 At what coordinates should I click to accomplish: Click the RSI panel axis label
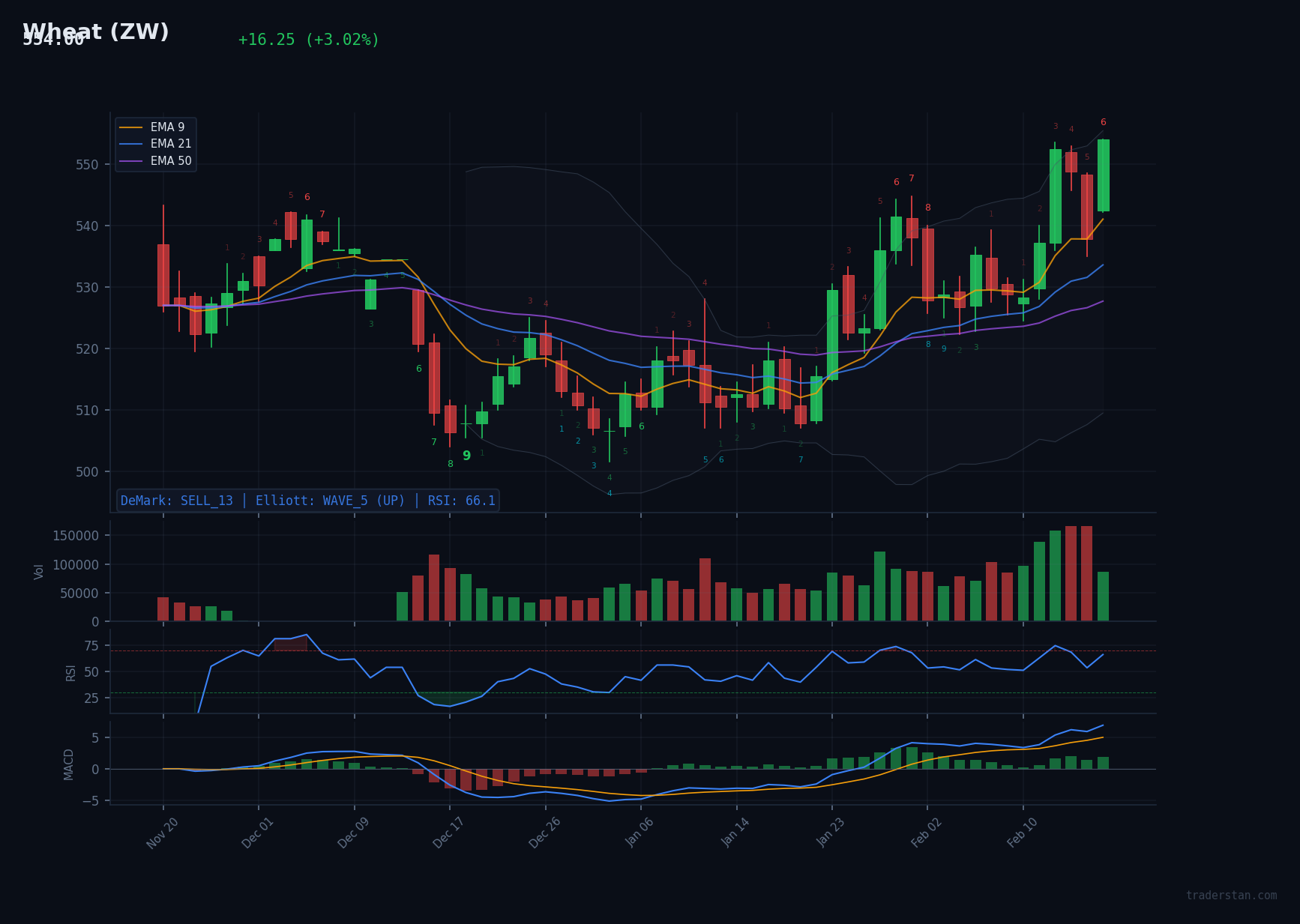coord(70,672)
